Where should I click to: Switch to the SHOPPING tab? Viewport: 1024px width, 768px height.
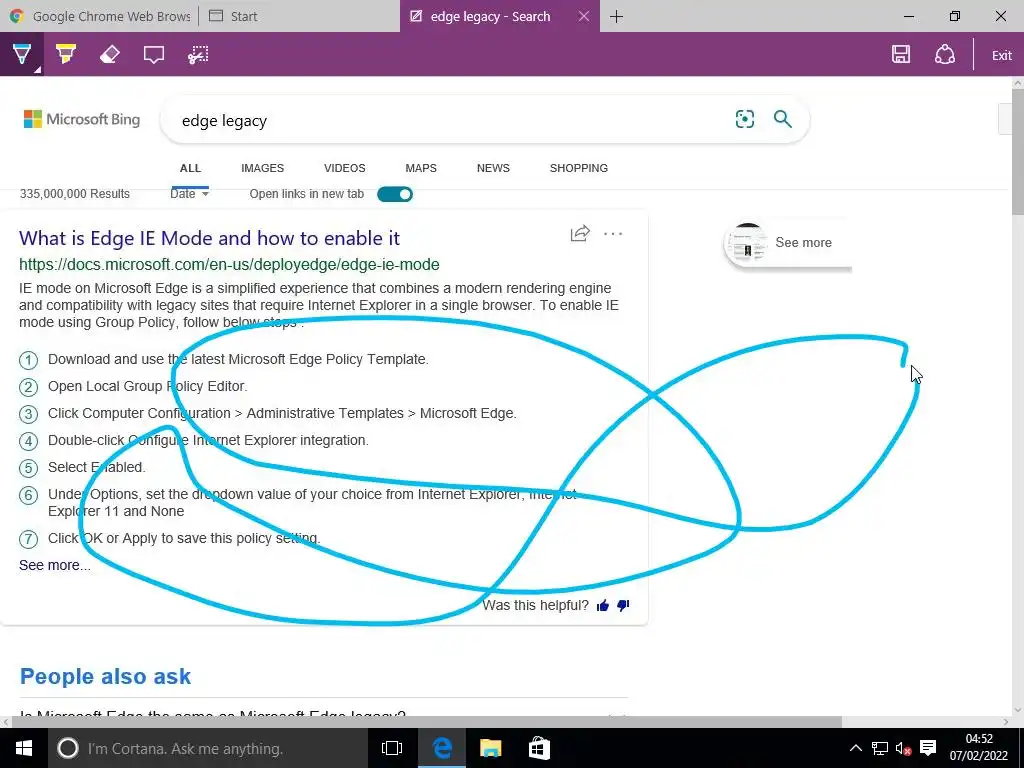[x=579, y=168]
